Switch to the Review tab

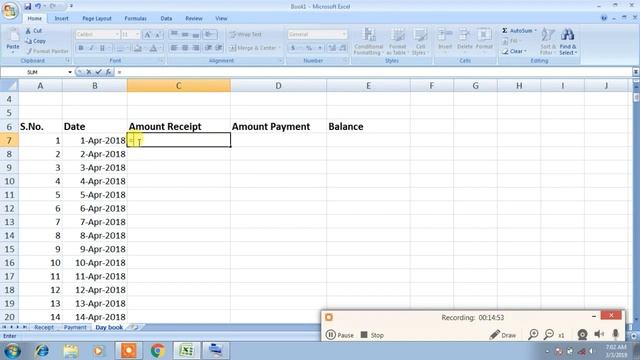[x=194, y=18]
